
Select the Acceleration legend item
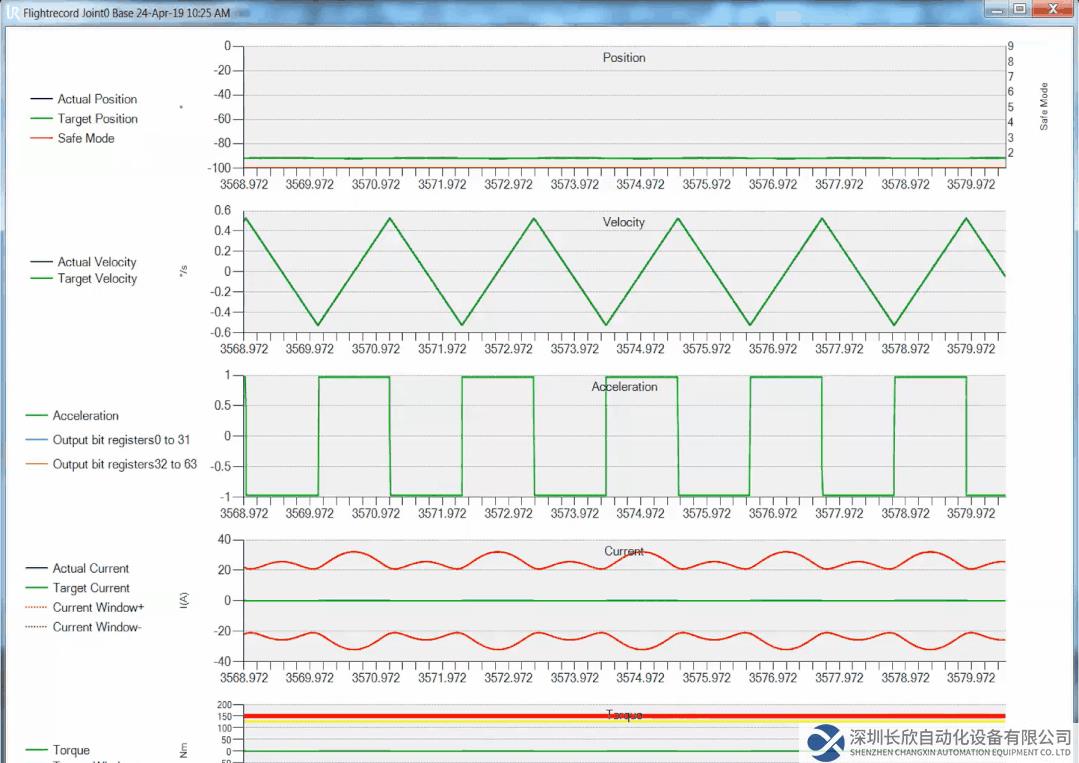(85, 416)
